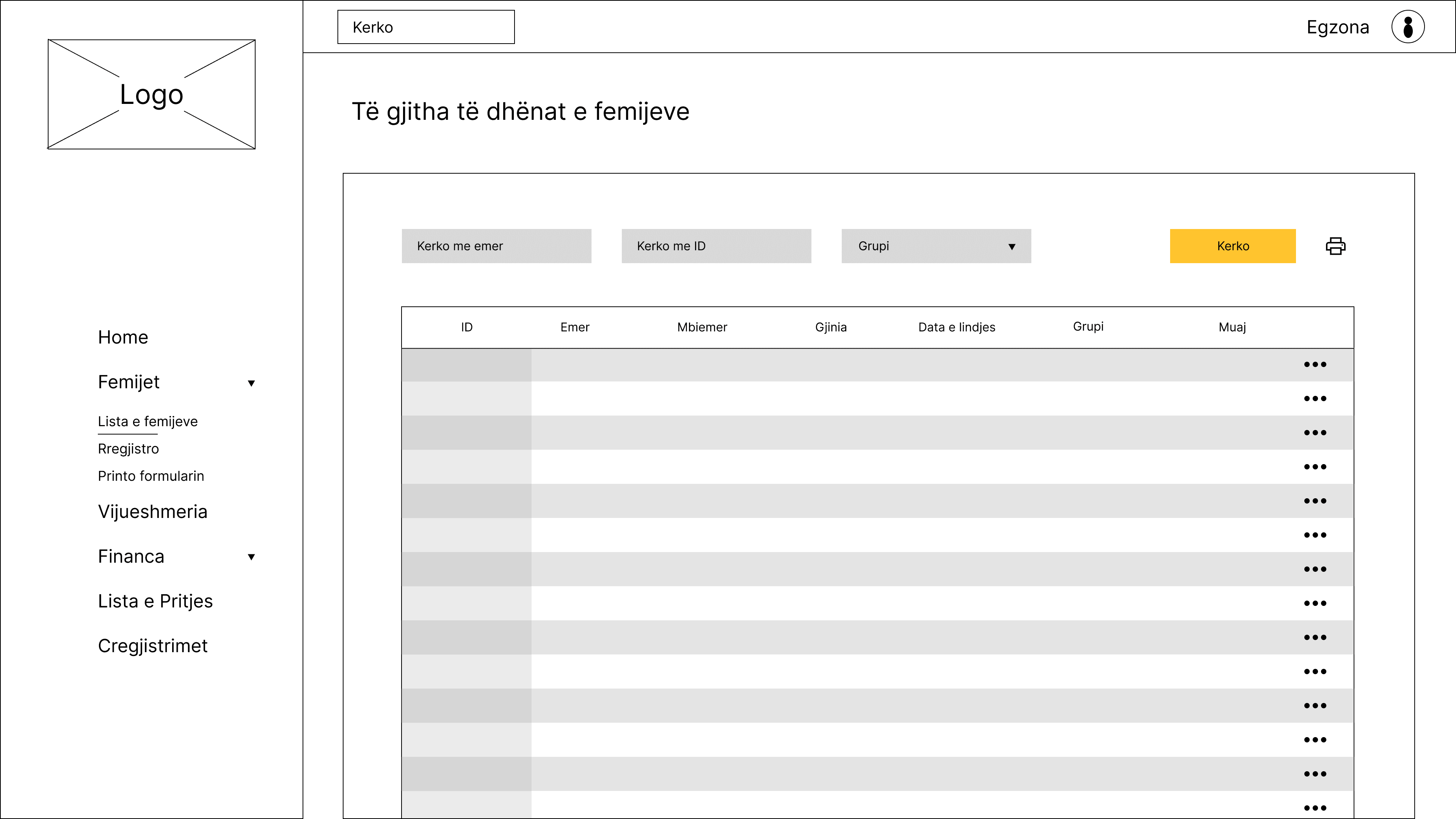Image resolution: width=1456 pixels, height=819 pixels.
Task: Open Printo formularin submenu item
Action: tap(151, 476)
